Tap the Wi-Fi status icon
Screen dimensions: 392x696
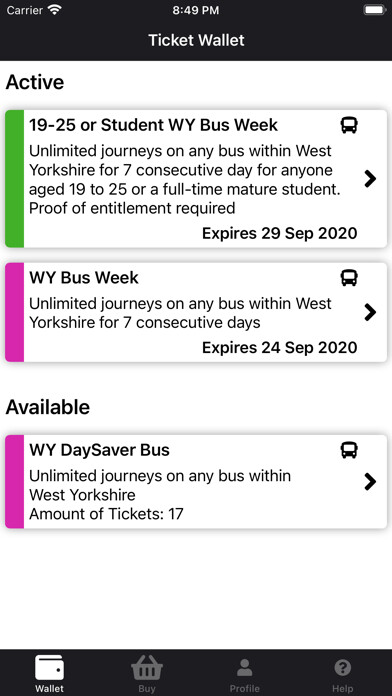tap(55, 10)
